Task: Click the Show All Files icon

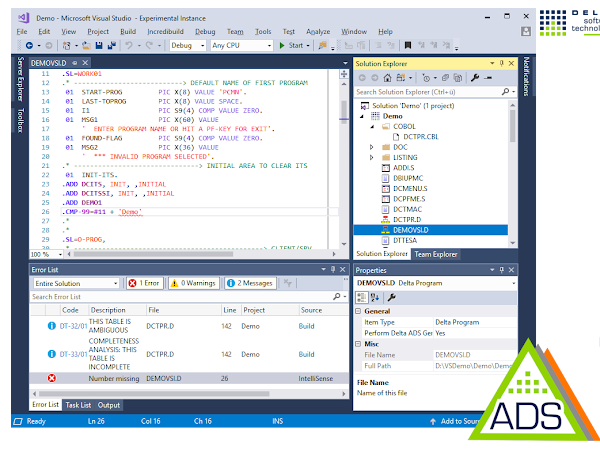Action: [x=458, y=78]
